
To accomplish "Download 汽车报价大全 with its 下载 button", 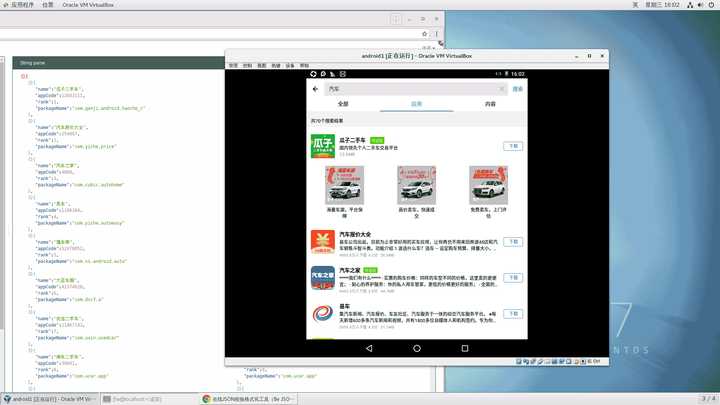I will click(x=513, y=242).
